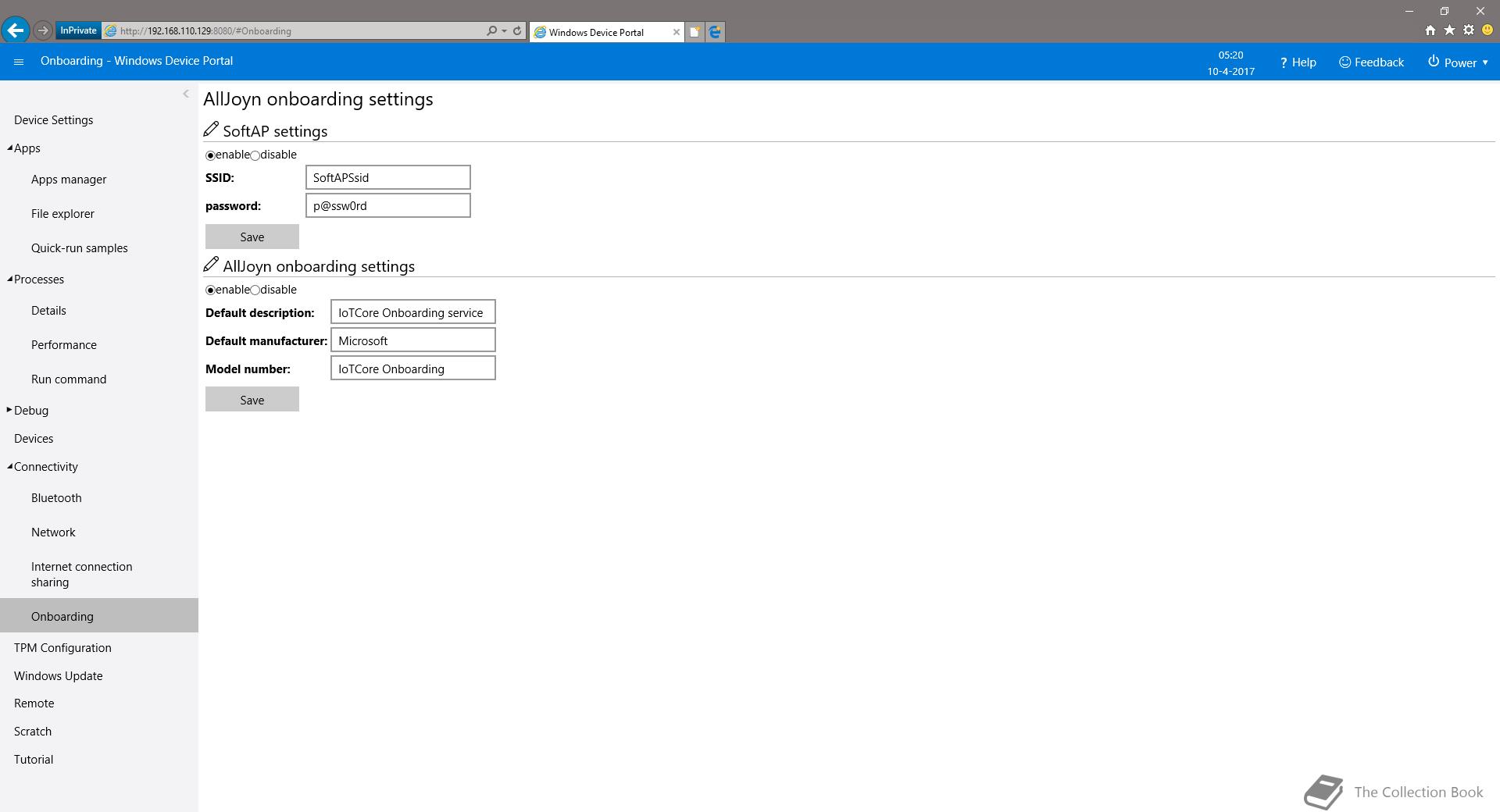Open Devices page
1500x812 pixels.
point(34,438)
